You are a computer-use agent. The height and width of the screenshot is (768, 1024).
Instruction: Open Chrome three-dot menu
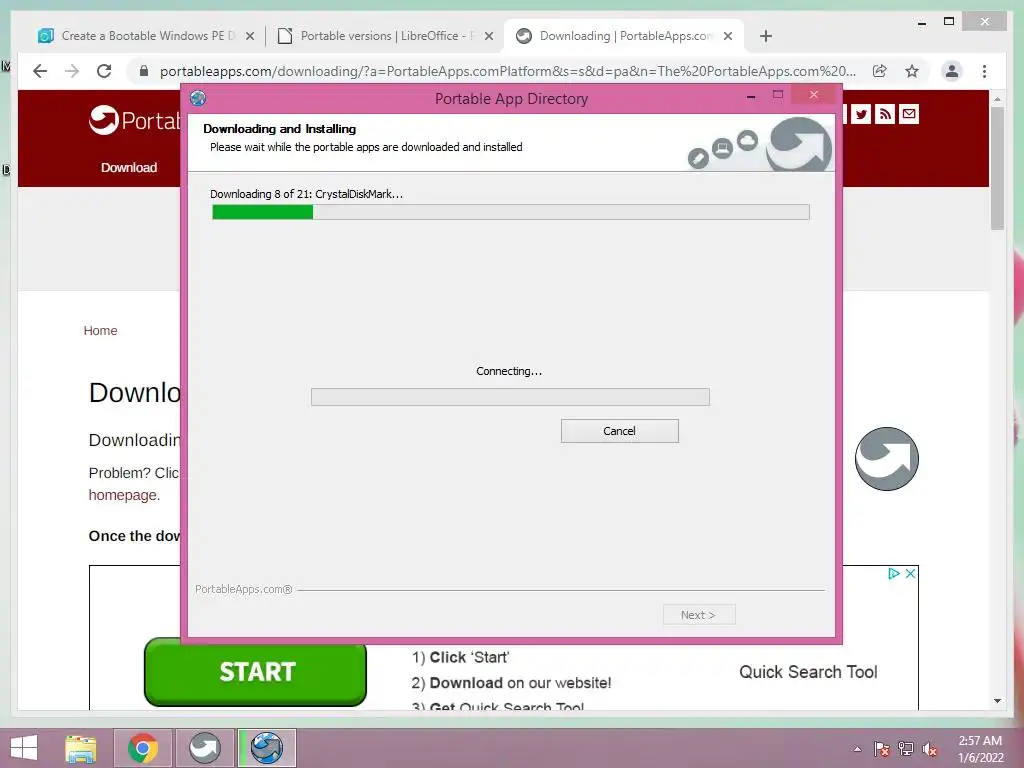pyautogui.click(x=984, y=71)
